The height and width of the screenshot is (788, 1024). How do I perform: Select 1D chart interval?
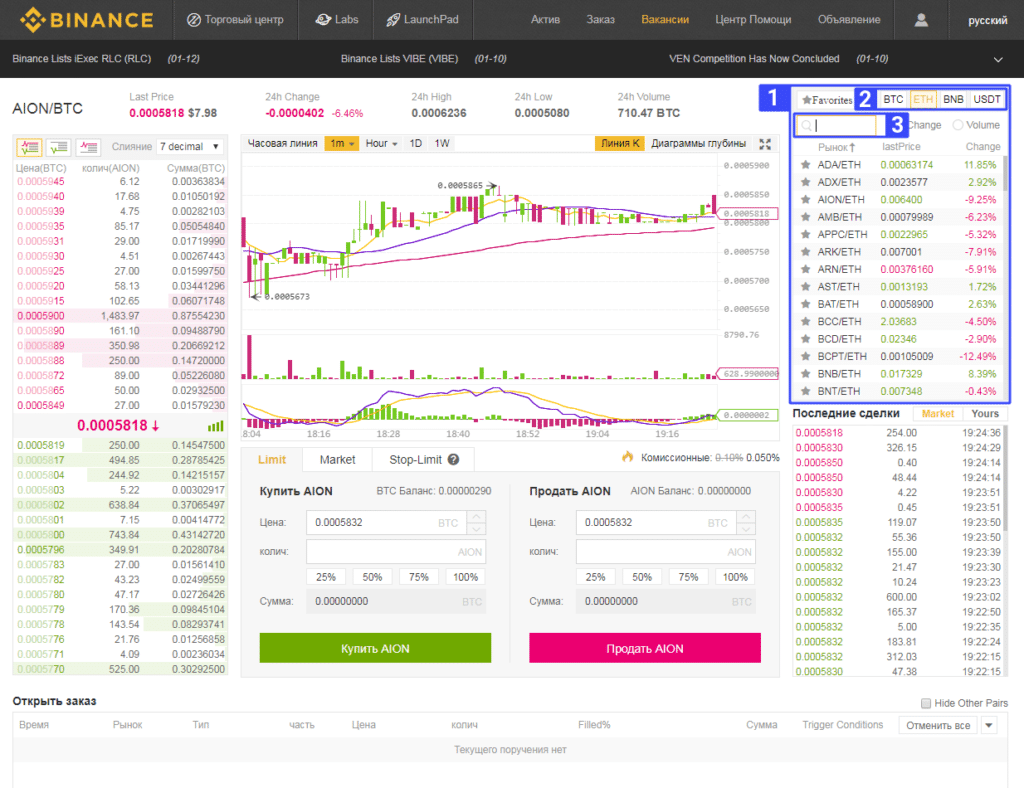click(415, 144)
